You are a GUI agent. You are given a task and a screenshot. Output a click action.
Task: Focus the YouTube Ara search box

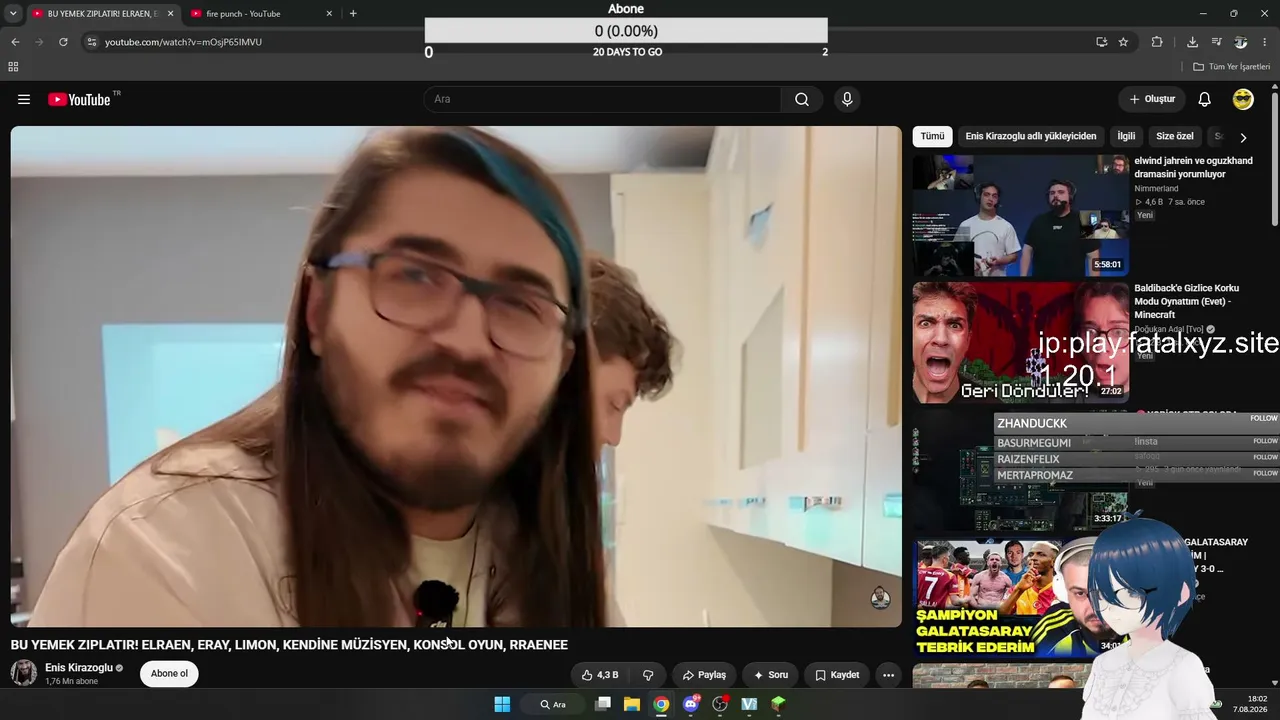pos(602,99)
